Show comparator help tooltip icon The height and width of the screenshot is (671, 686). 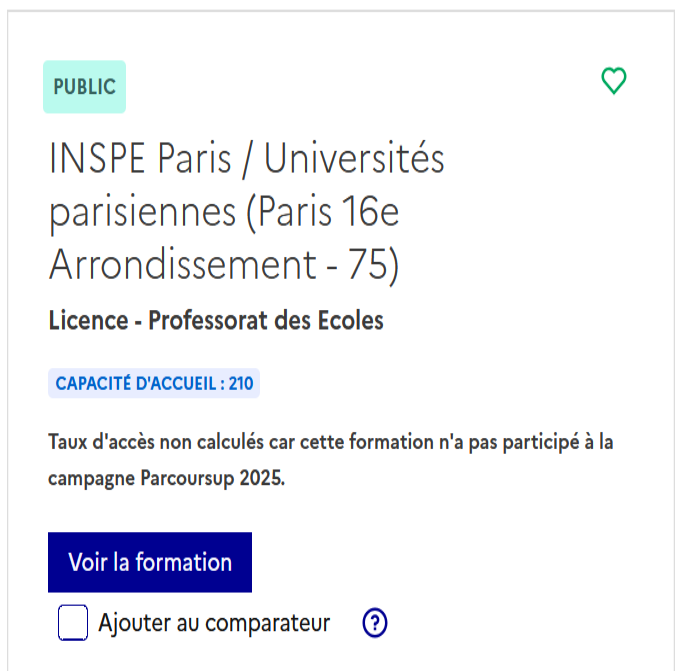[375, 624]
